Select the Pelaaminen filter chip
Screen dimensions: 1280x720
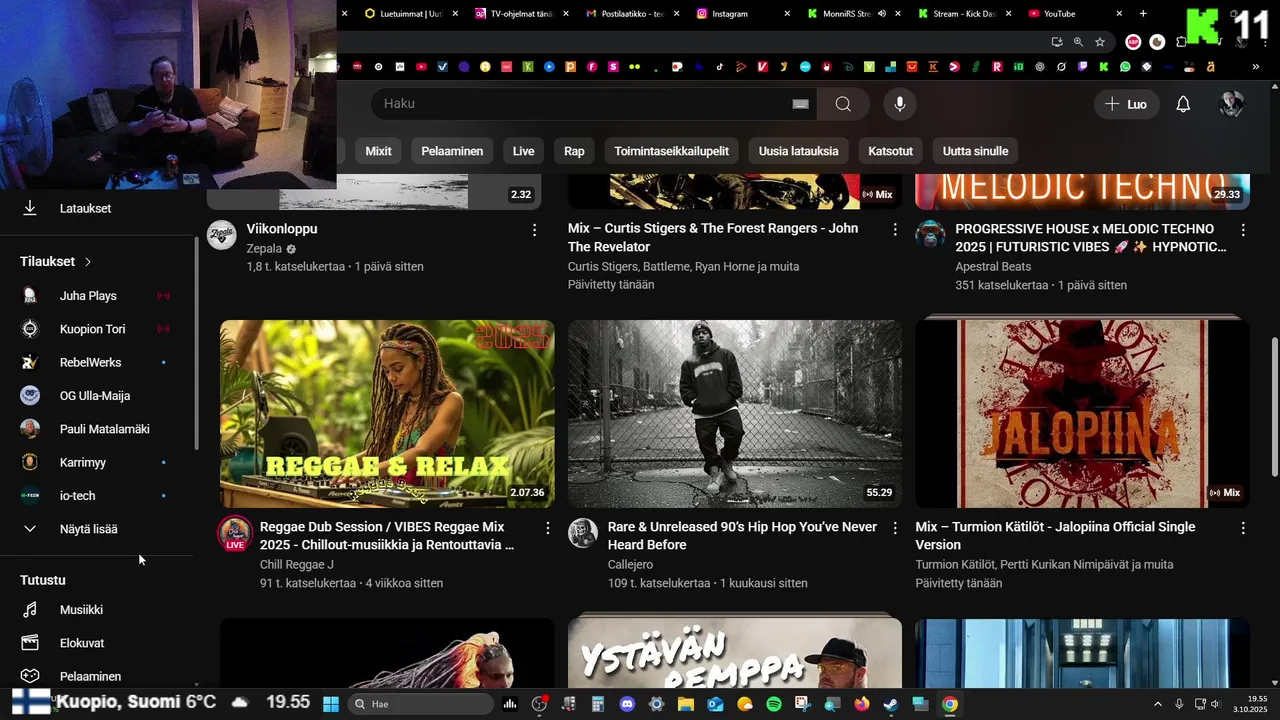point(452,151)
